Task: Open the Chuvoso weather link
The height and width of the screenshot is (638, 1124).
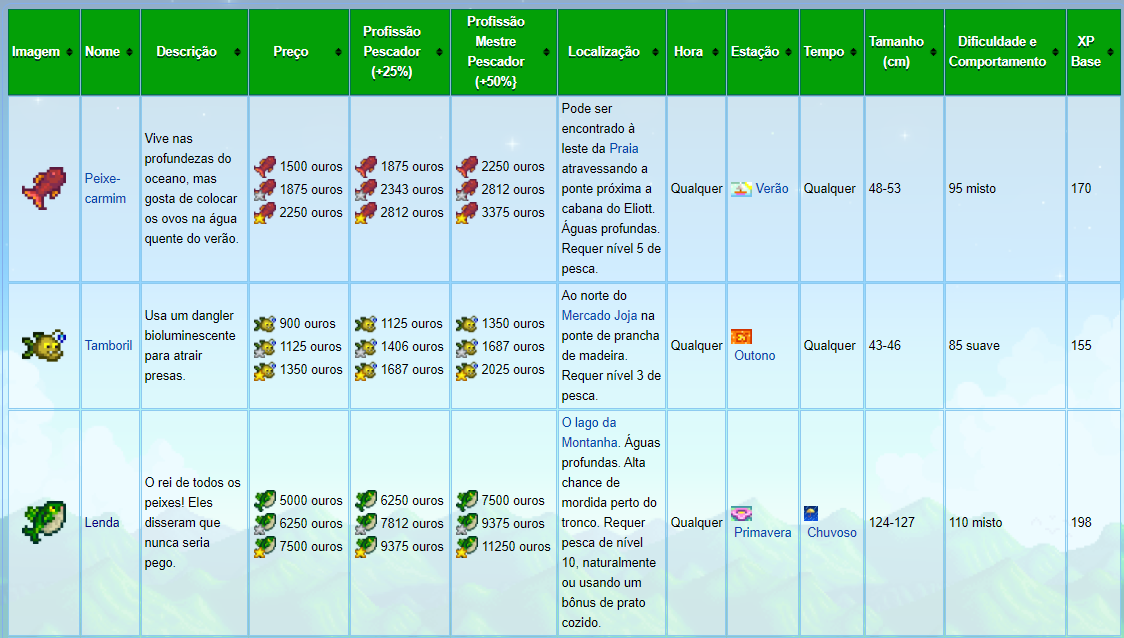Action: tap(832, 533)
